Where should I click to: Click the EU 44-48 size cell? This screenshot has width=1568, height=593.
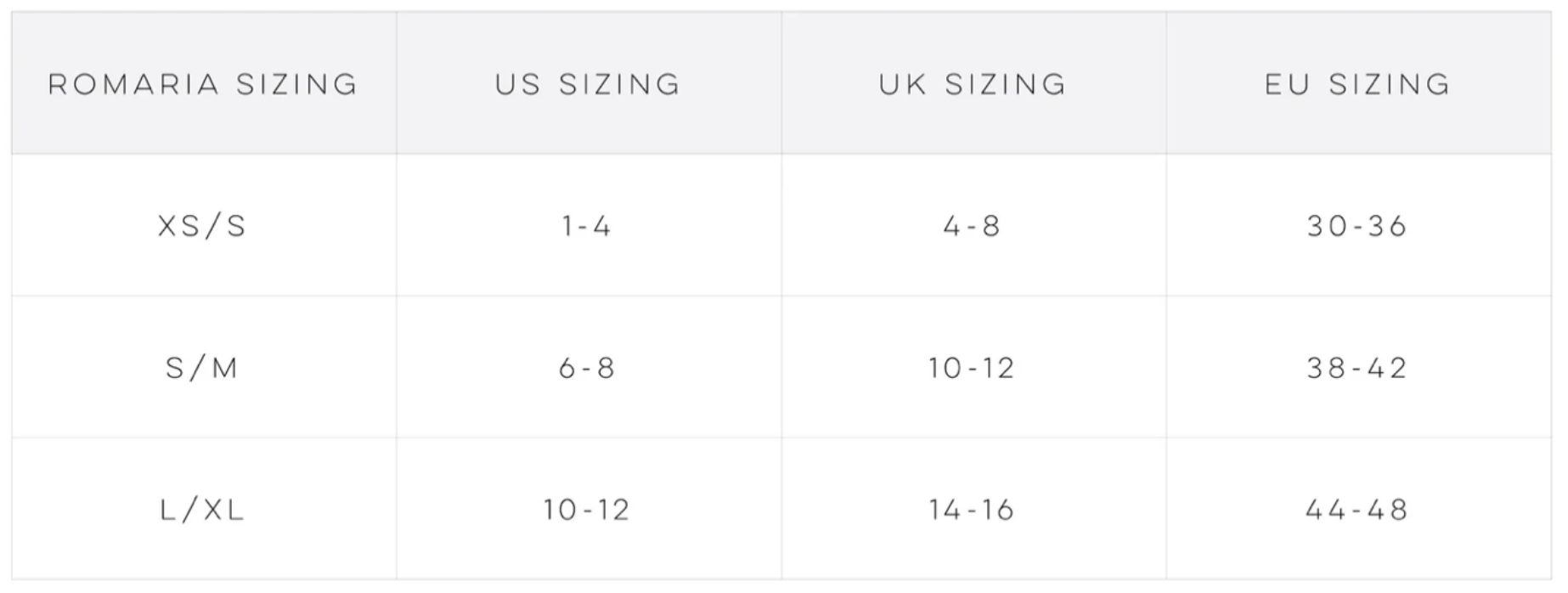pyautogui.click(x=1358, y=510)
